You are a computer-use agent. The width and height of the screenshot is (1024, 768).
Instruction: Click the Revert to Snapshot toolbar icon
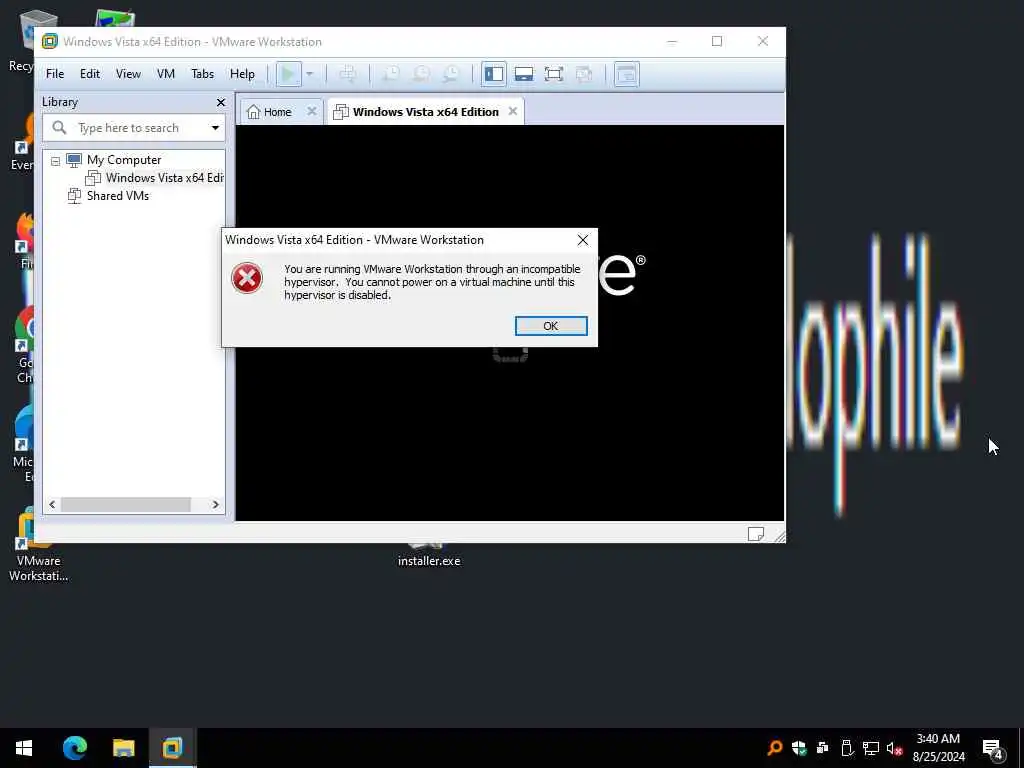pyautogui.click(x=421, y=74)
